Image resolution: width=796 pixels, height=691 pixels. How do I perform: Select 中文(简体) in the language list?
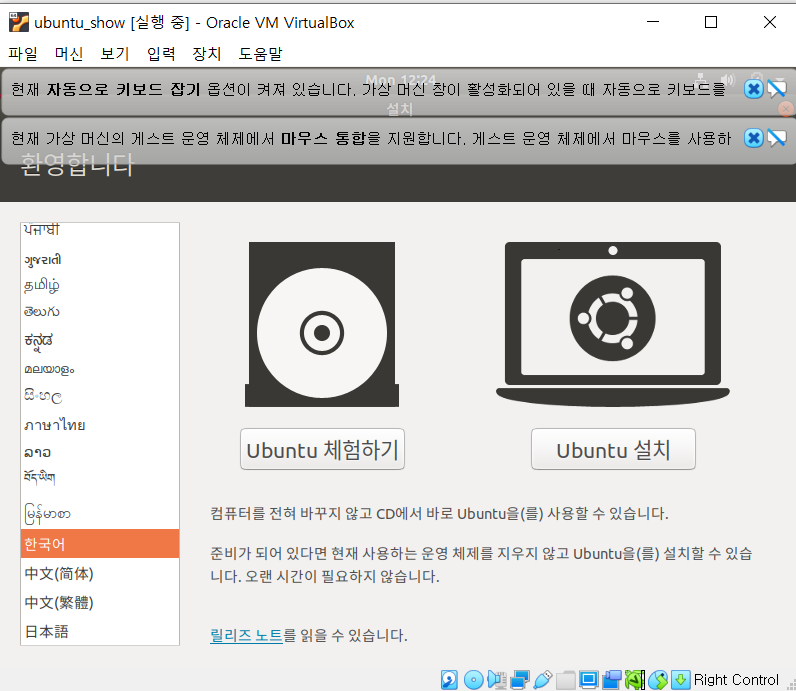click(100, 573)
